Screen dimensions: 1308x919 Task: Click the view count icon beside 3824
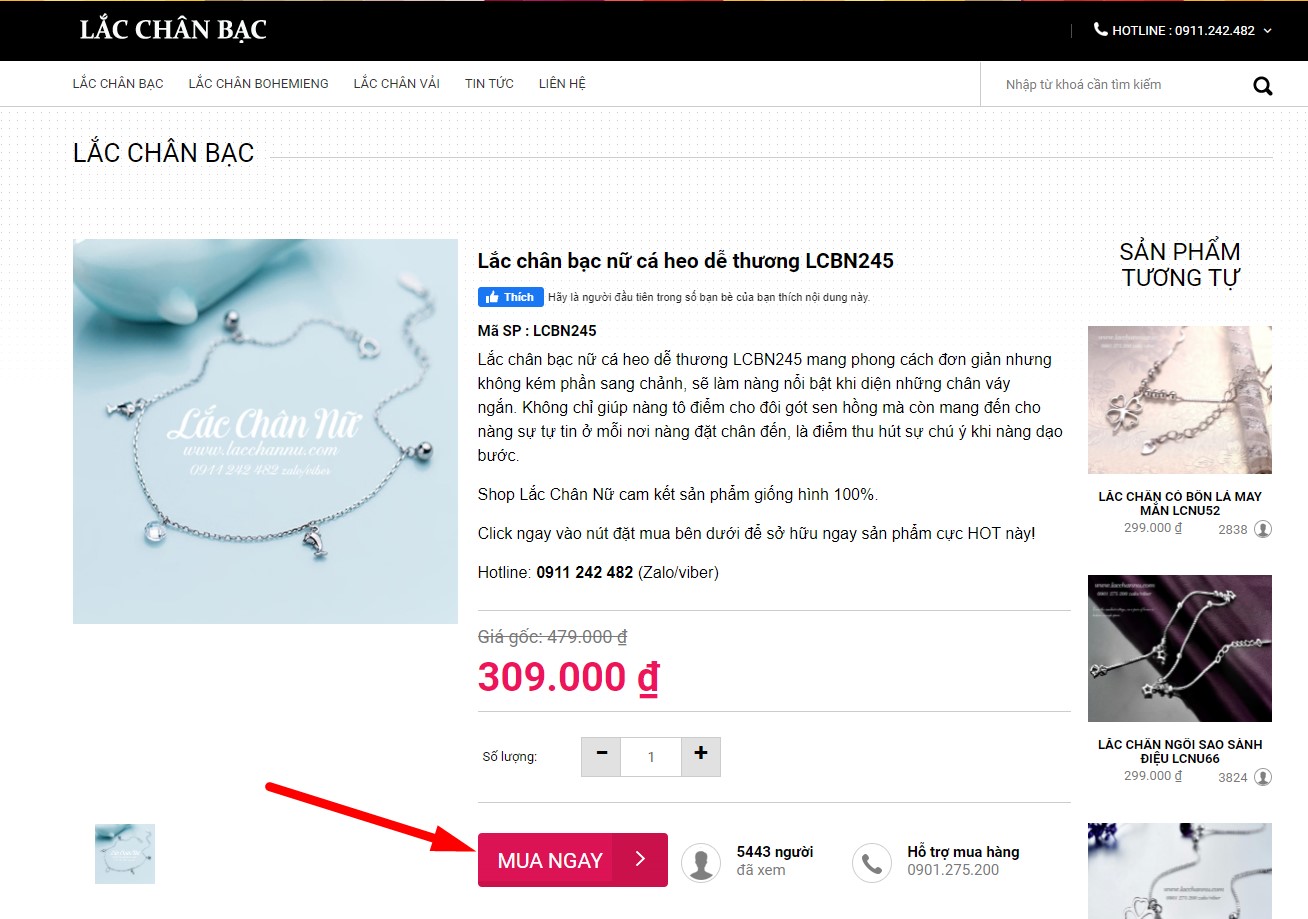tap(1263, 777)
